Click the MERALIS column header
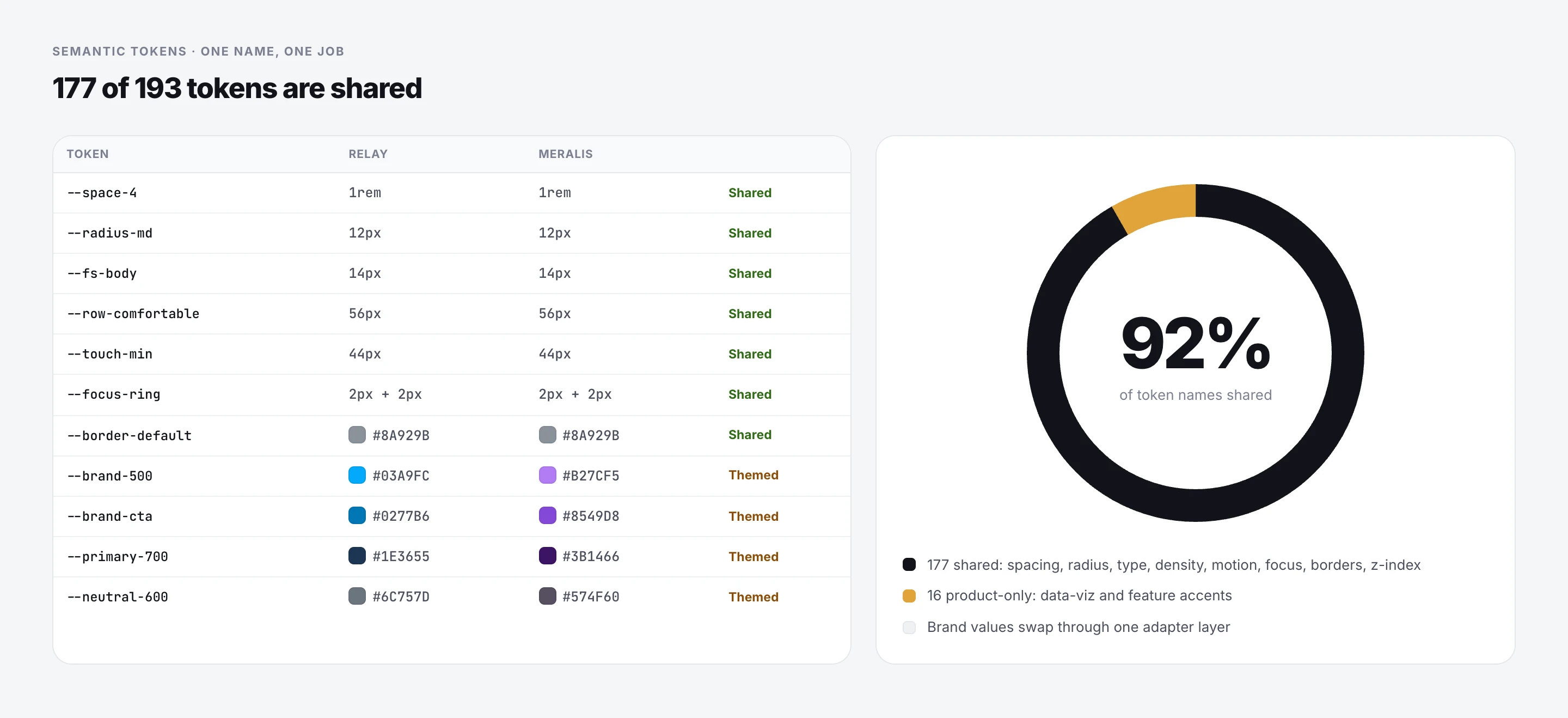Viewport: 1568px width, 718px height. point(566,154)
